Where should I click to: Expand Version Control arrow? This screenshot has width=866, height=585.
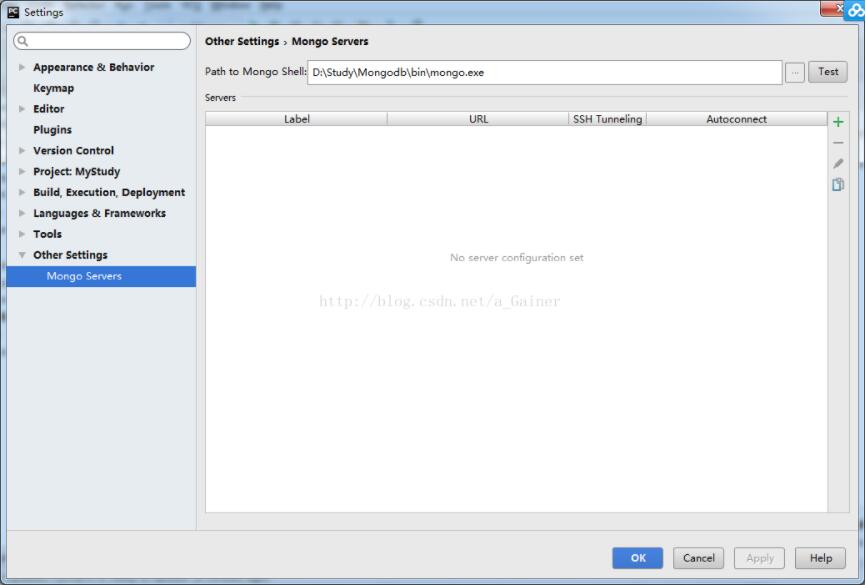[x=22, y=150]
